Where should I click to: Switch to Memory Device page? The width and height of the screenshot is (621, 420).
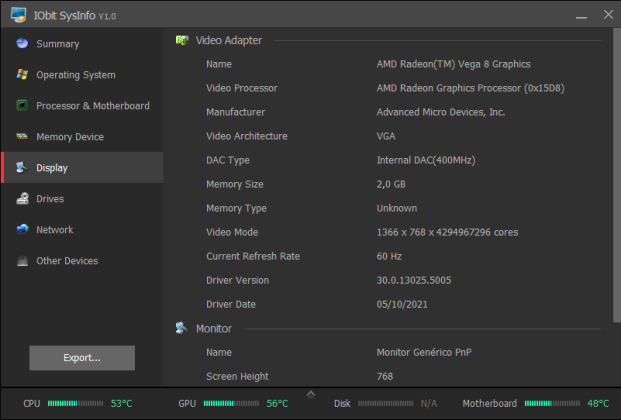82,137
